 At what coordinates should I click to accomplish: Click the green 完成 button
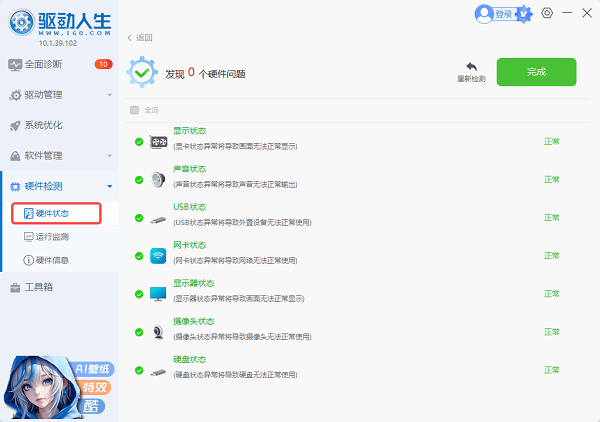point(536,72)
